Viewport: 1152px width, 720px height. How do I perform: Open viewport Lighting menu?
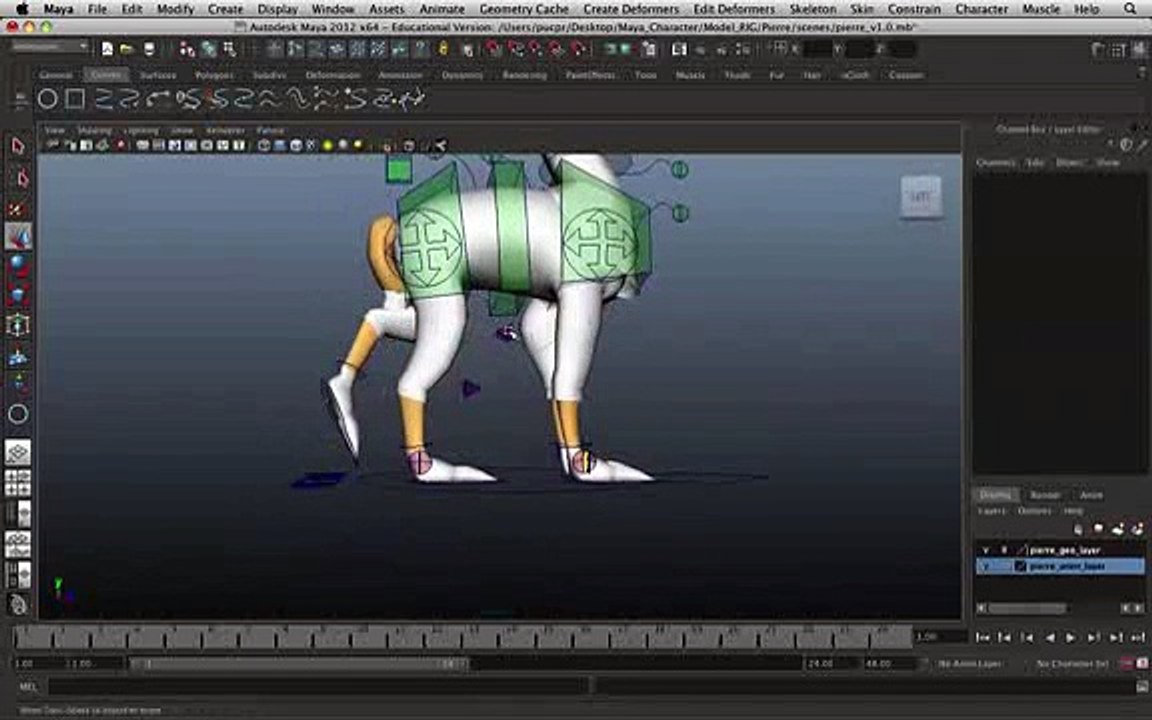tap(141, 130)
